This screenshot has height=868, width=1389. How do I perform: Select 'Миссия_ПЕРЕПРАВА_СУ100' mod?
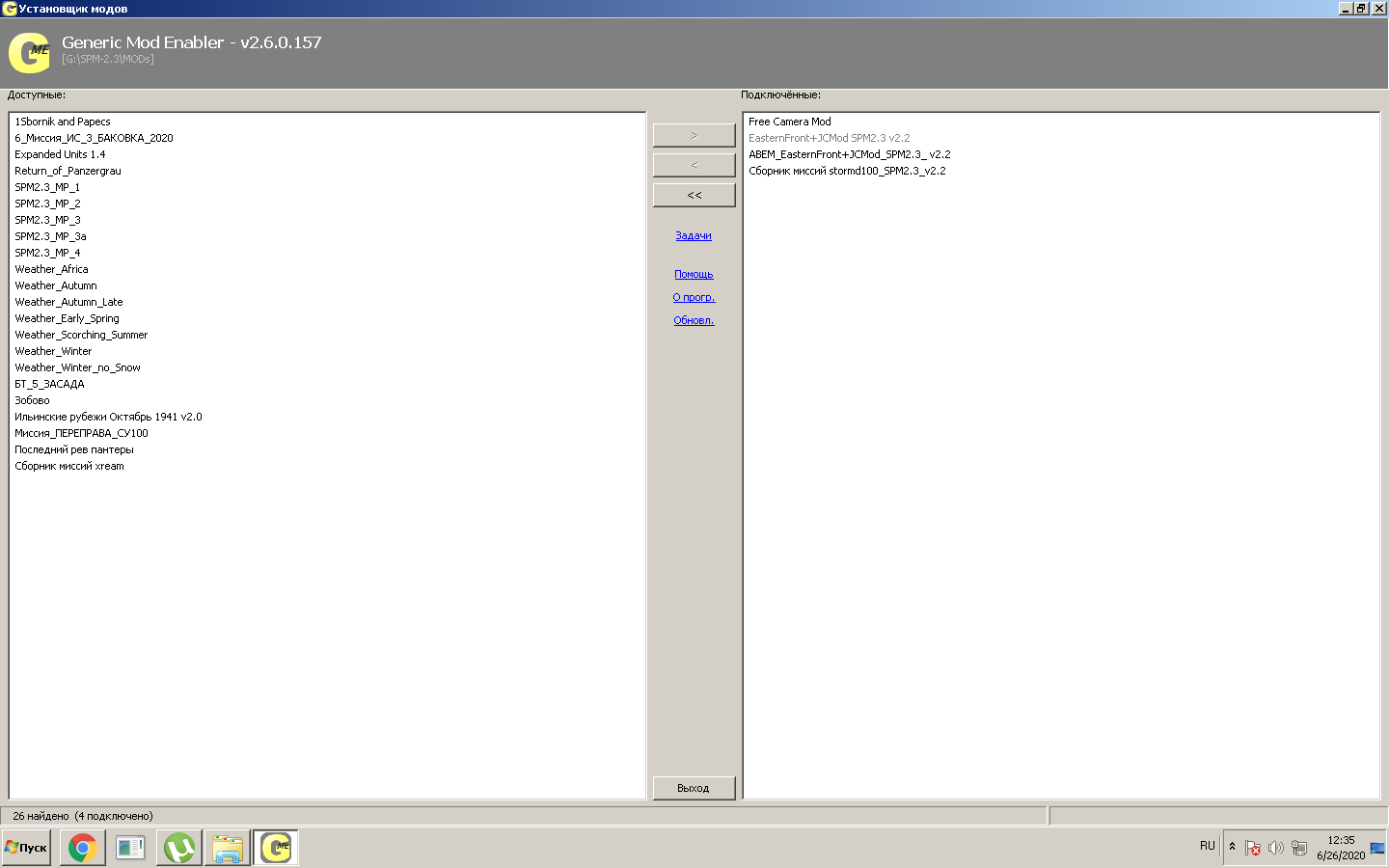point(81,433)
